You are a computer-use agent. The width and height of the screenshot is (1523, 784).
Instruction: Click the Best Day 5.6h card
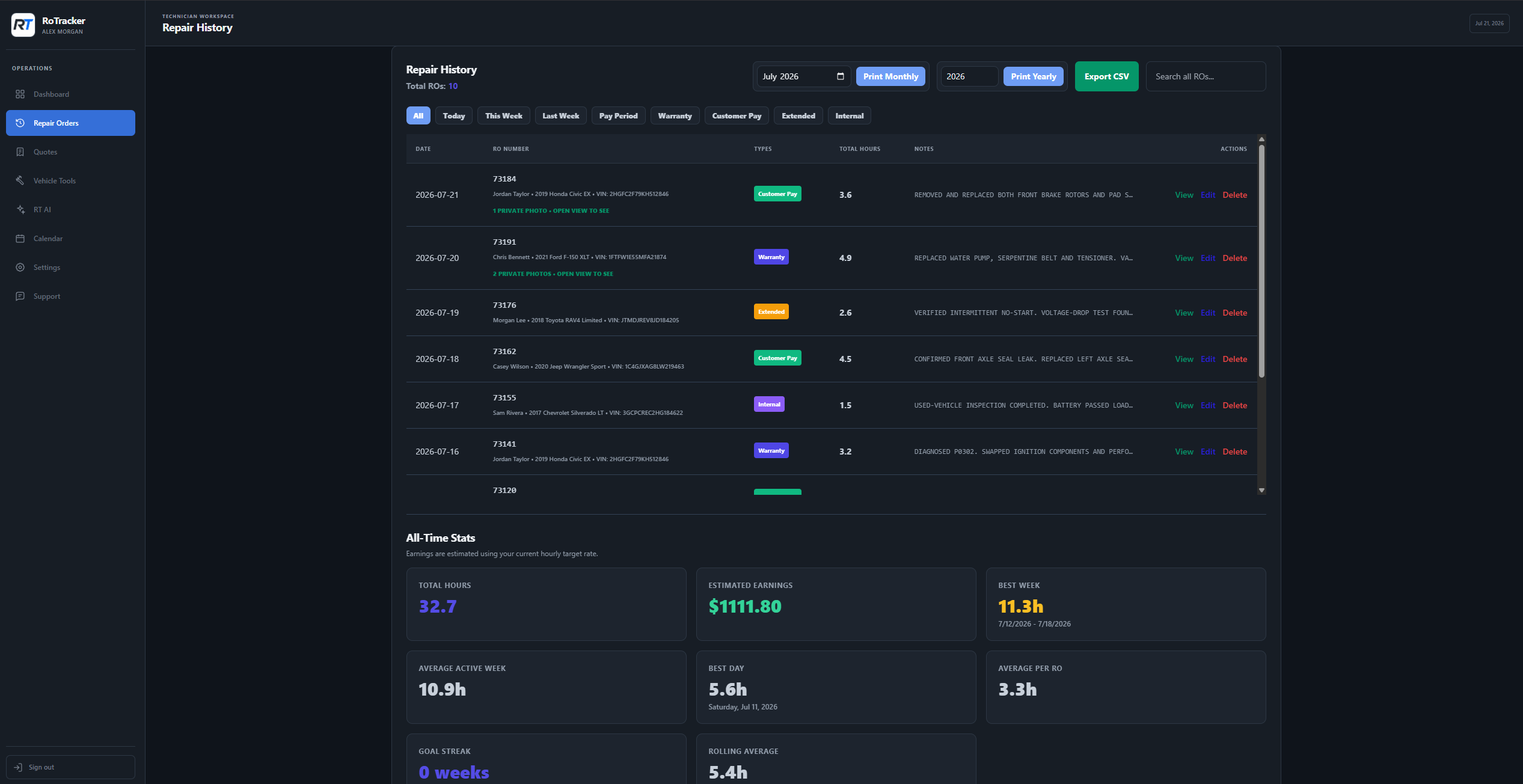pyautogui.click(x=836, y=687)
